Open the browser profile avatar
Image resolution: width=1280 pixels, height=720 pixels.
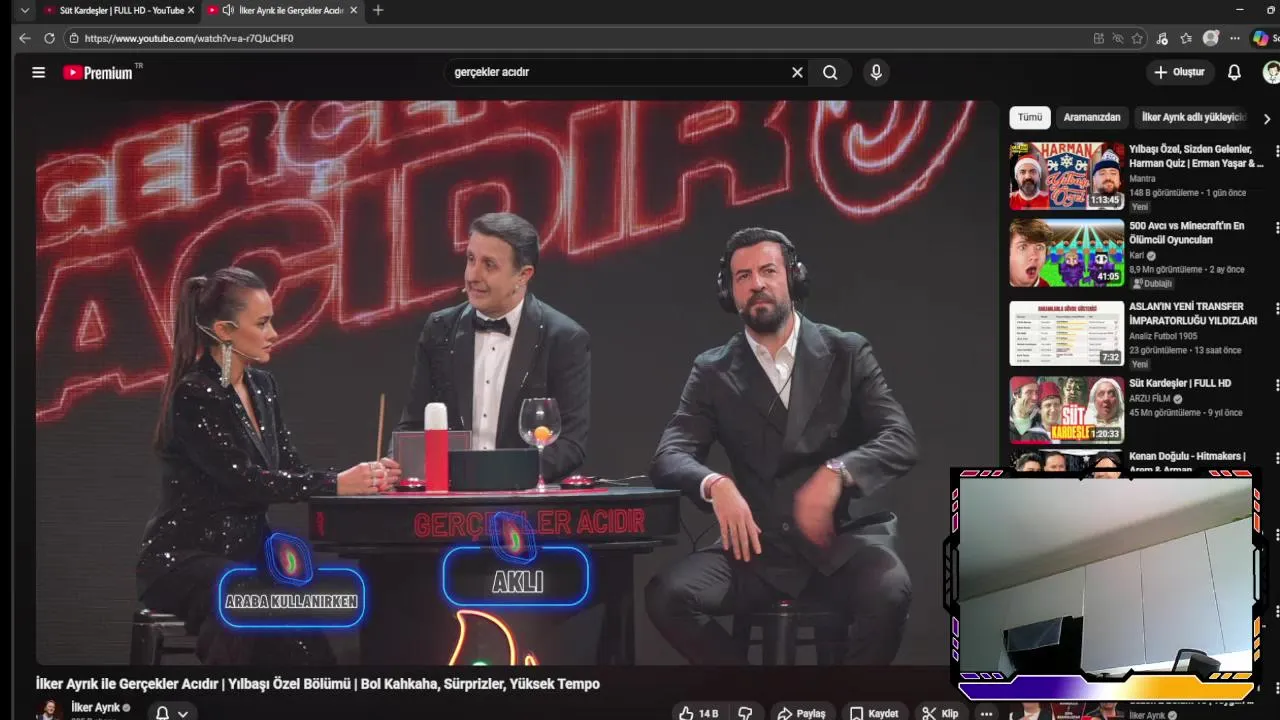pyautogui.click(x=1211, y=38)
